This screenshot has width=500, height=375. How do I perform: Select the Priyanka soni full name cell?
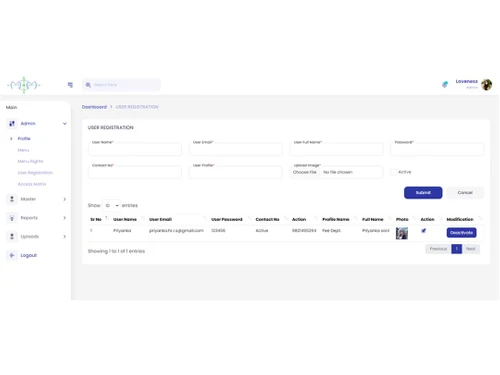click(x=376, y=231)
